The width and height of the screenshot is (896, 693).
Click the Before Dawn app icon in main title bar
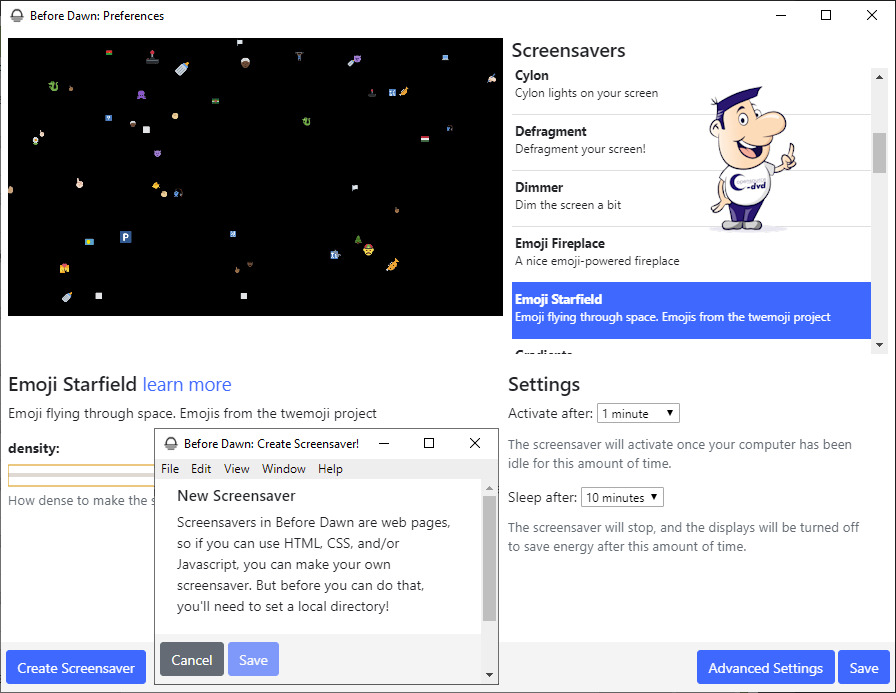pos(17,16)
